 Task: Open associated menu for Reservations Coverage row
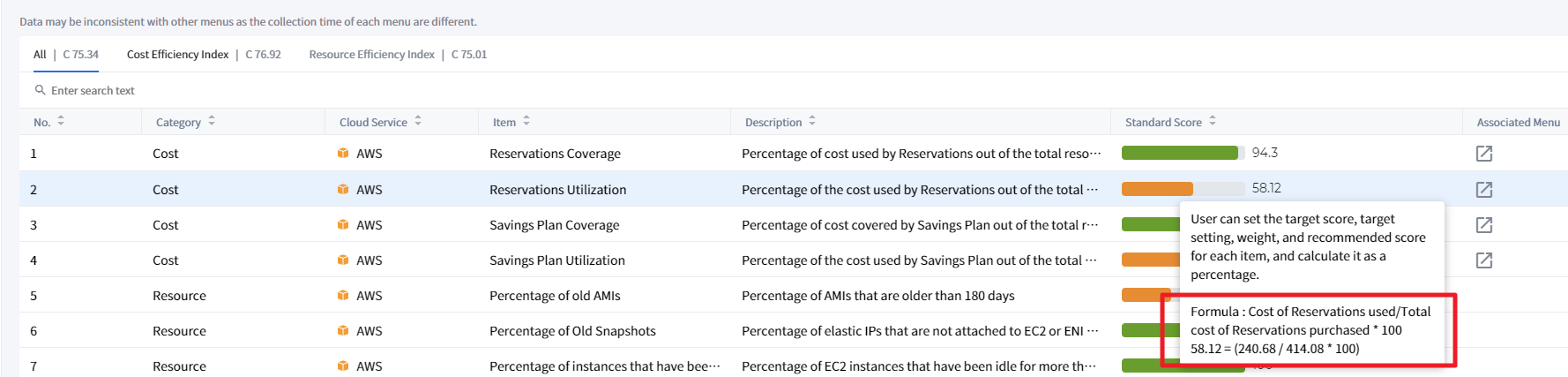pyautogui.click(x=1483, y=154)
